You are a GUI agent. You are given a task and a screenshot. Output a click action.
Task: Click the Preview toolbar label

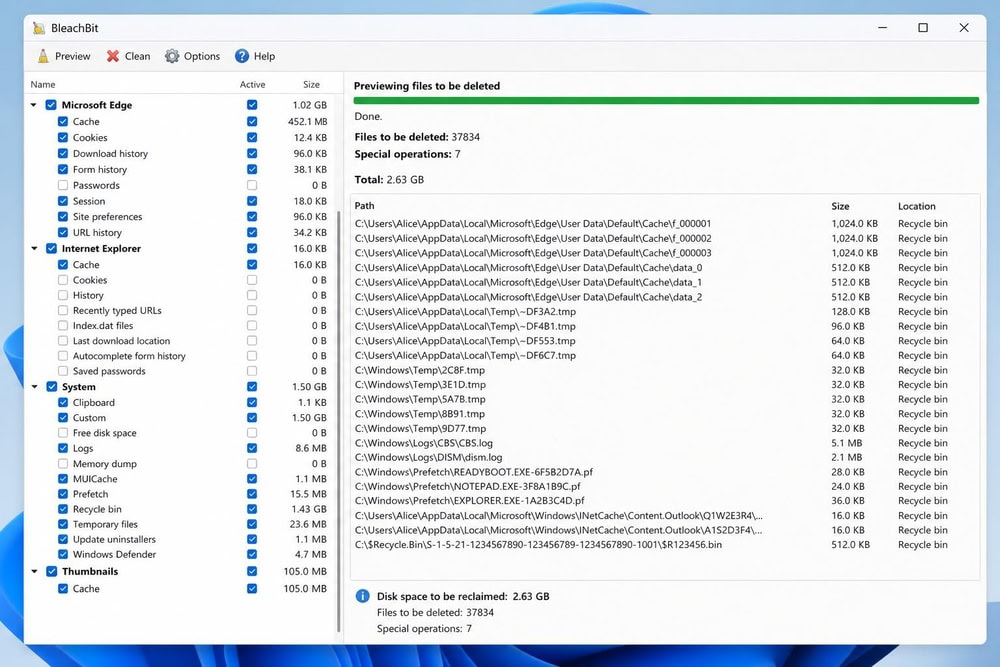(73, 56)
